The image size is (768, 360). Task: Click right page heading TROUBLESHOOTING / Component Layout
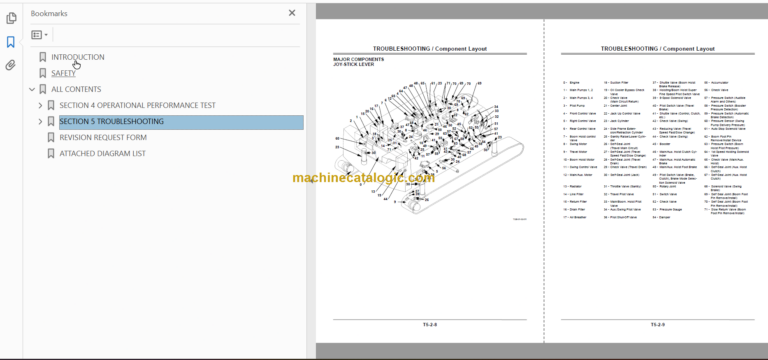point(657,49)
